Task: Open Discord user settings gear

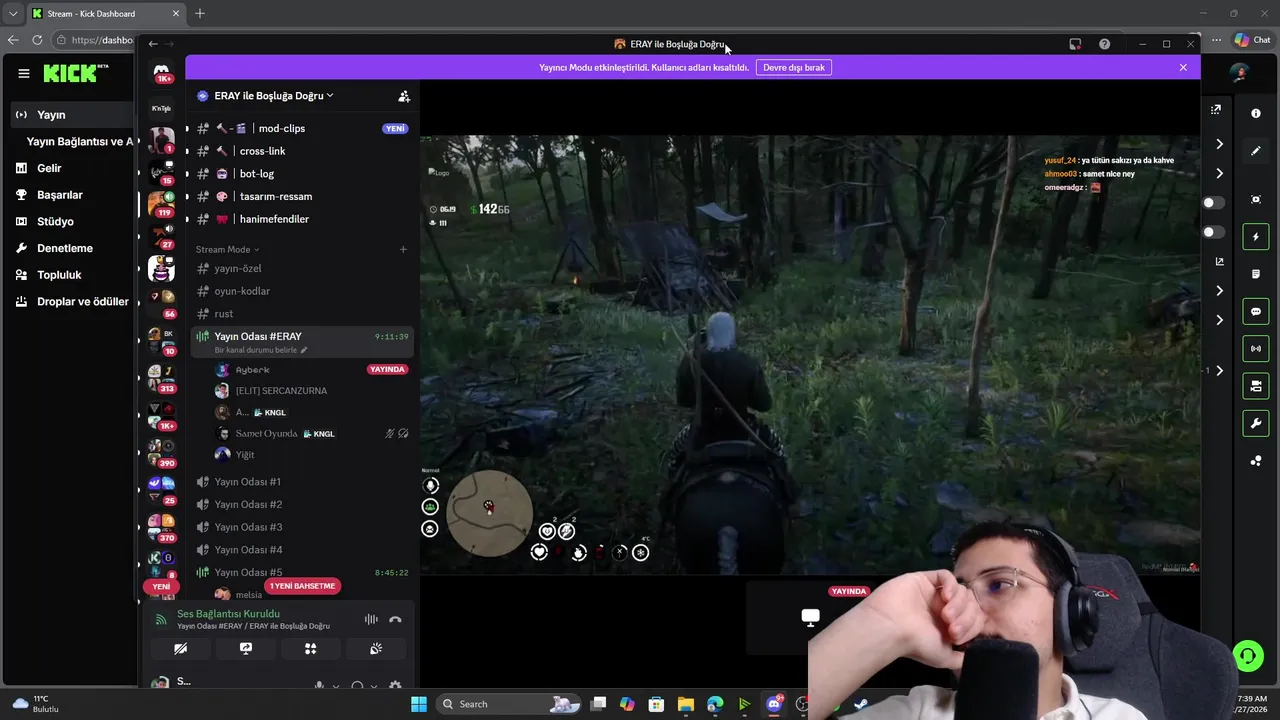Action: (x=395, y=686)
